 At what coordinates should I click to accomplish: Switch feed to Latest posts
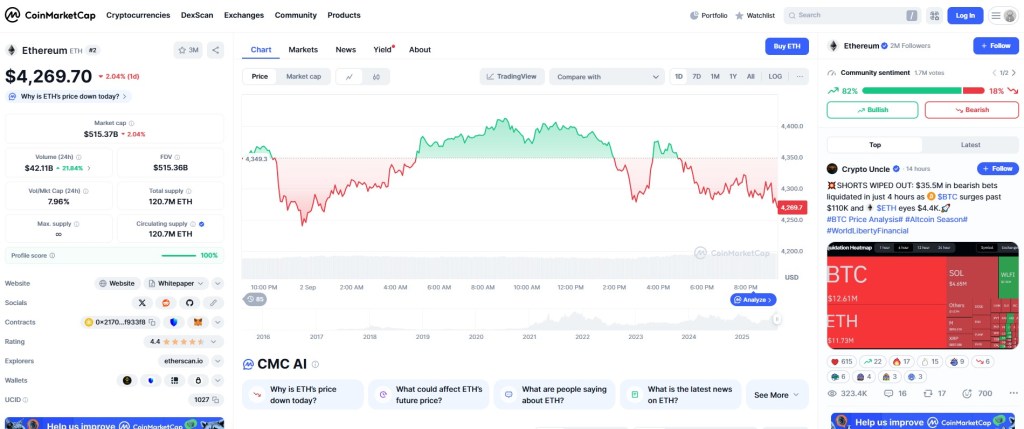[970, 145]
